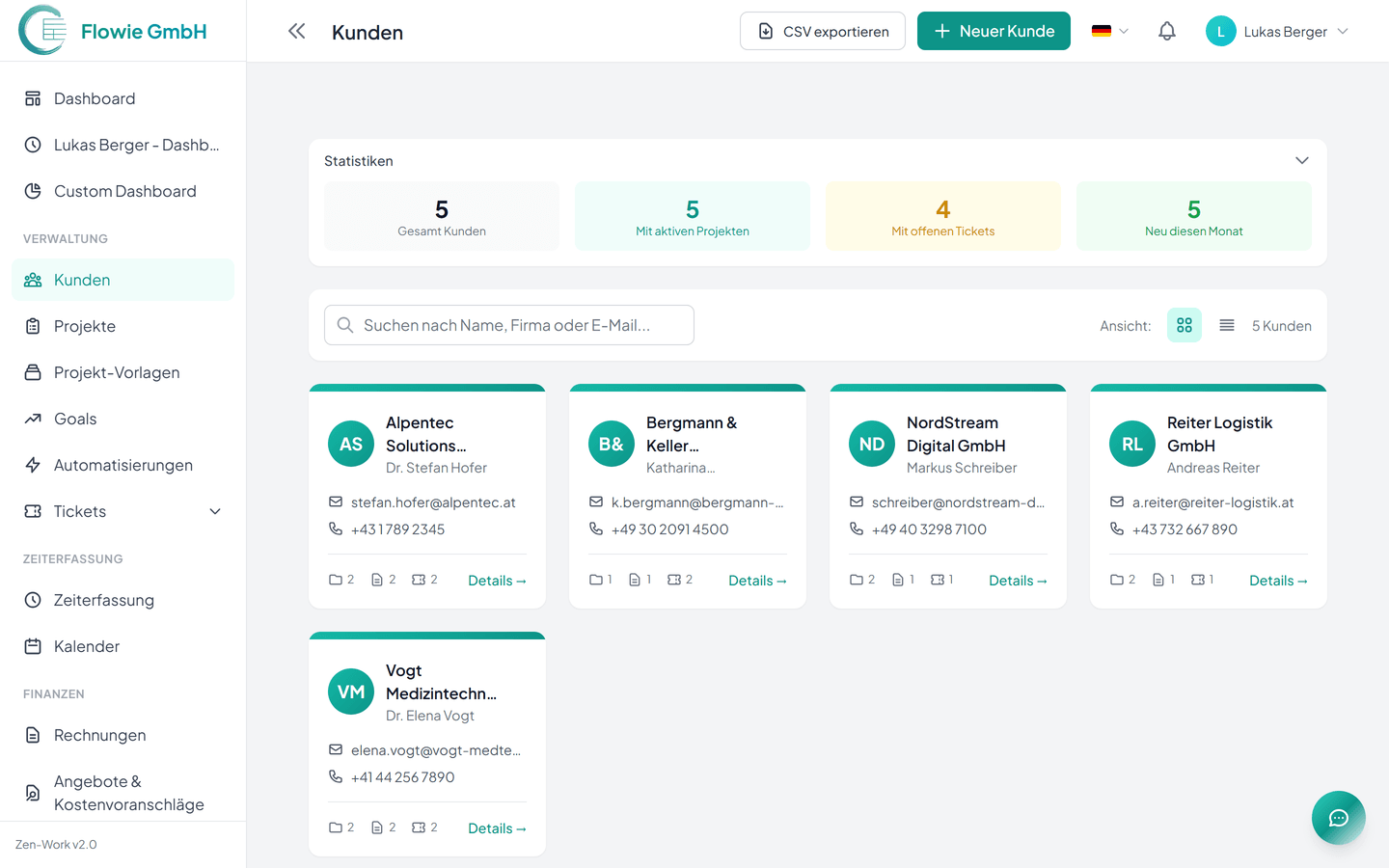Click the Neuer Kunde button
1389x868 pixels.
point(994,32)
